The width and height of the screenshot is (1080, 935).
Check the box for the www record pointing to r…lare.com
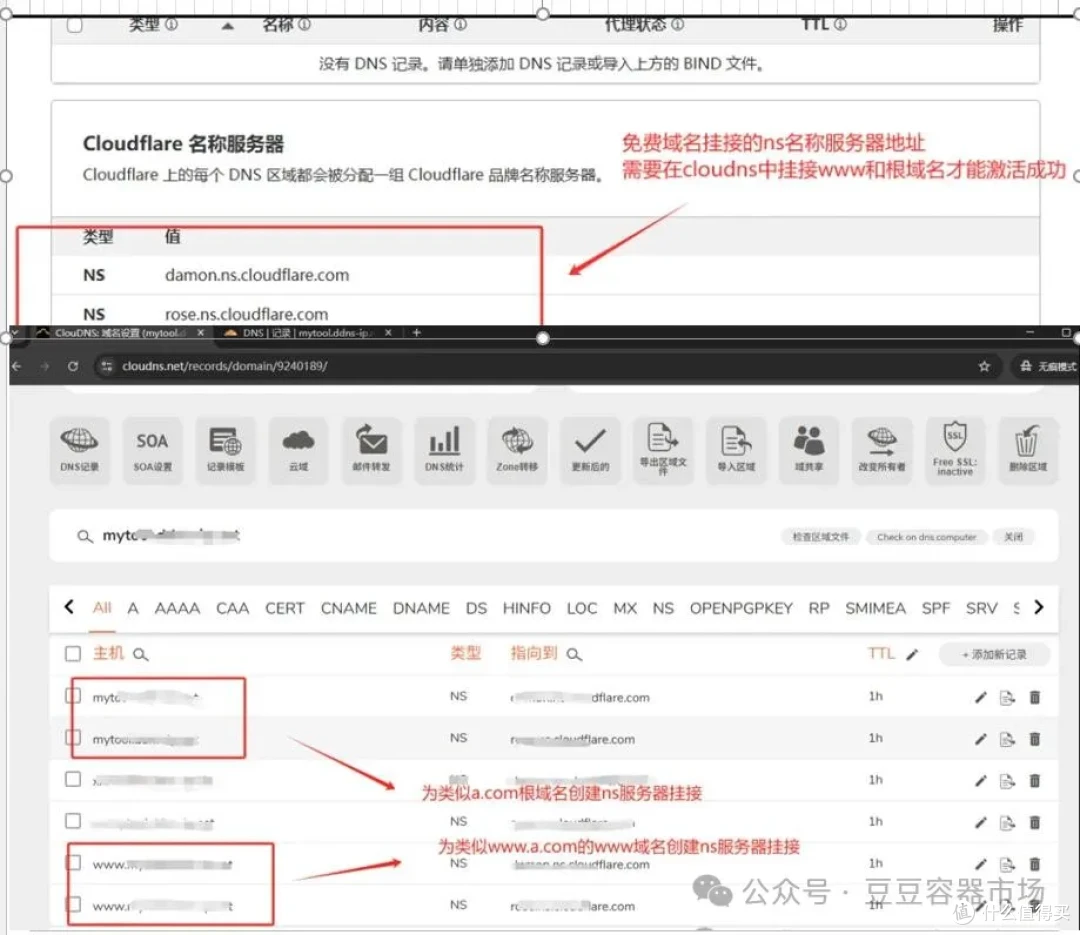tap(73, 904)
